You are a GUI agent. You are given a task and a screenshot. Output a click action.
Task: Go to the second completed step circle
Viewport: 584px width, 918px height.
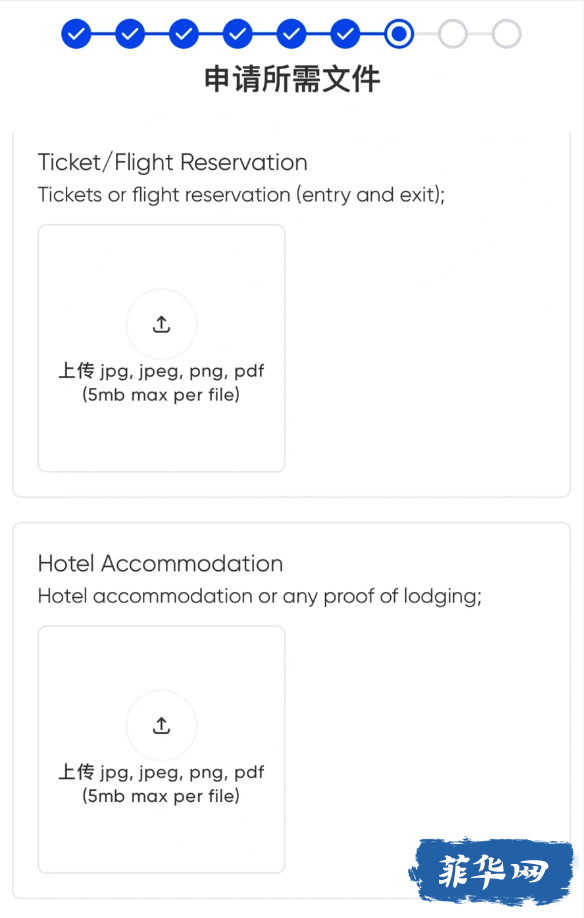pos(130,34)
